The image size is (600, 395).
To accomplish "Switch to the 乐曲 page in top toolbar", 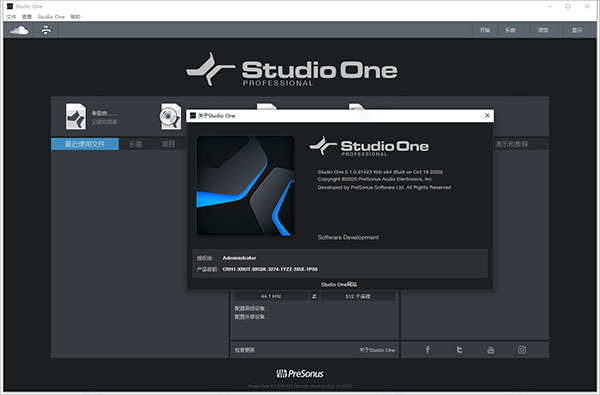I will 510,30.
